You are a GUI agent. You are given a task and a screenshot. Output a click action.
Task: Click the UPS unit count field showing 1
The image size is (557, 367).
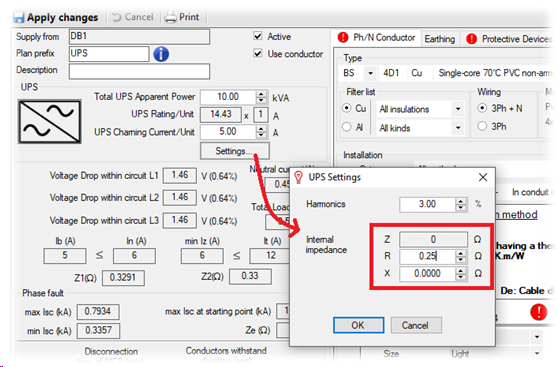pyautogui.click(x=261, y=114)
